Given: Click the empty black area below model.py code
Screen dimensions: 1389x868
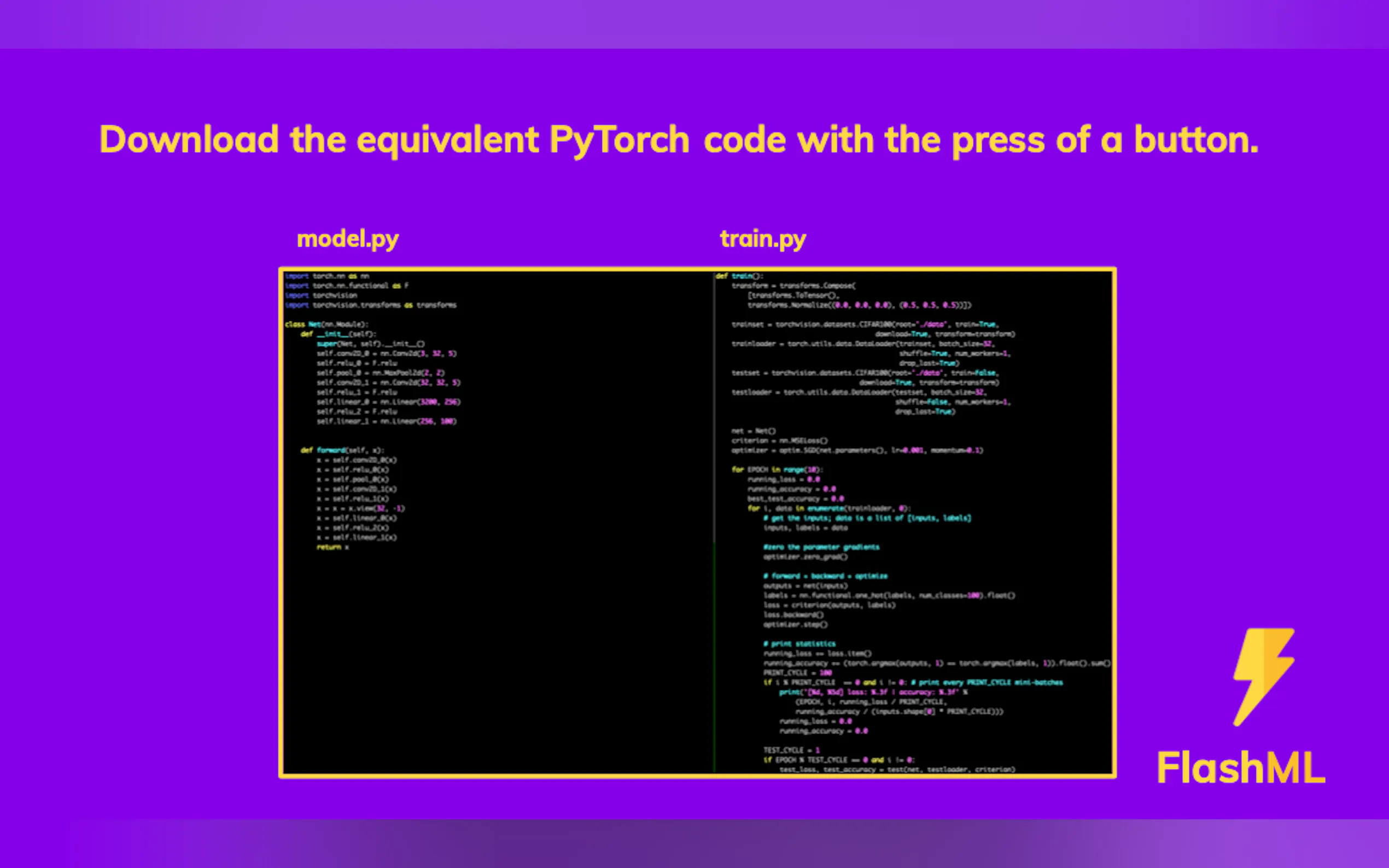Looking at the screenshot, I should pyautogui.click(x=494, y=660).
